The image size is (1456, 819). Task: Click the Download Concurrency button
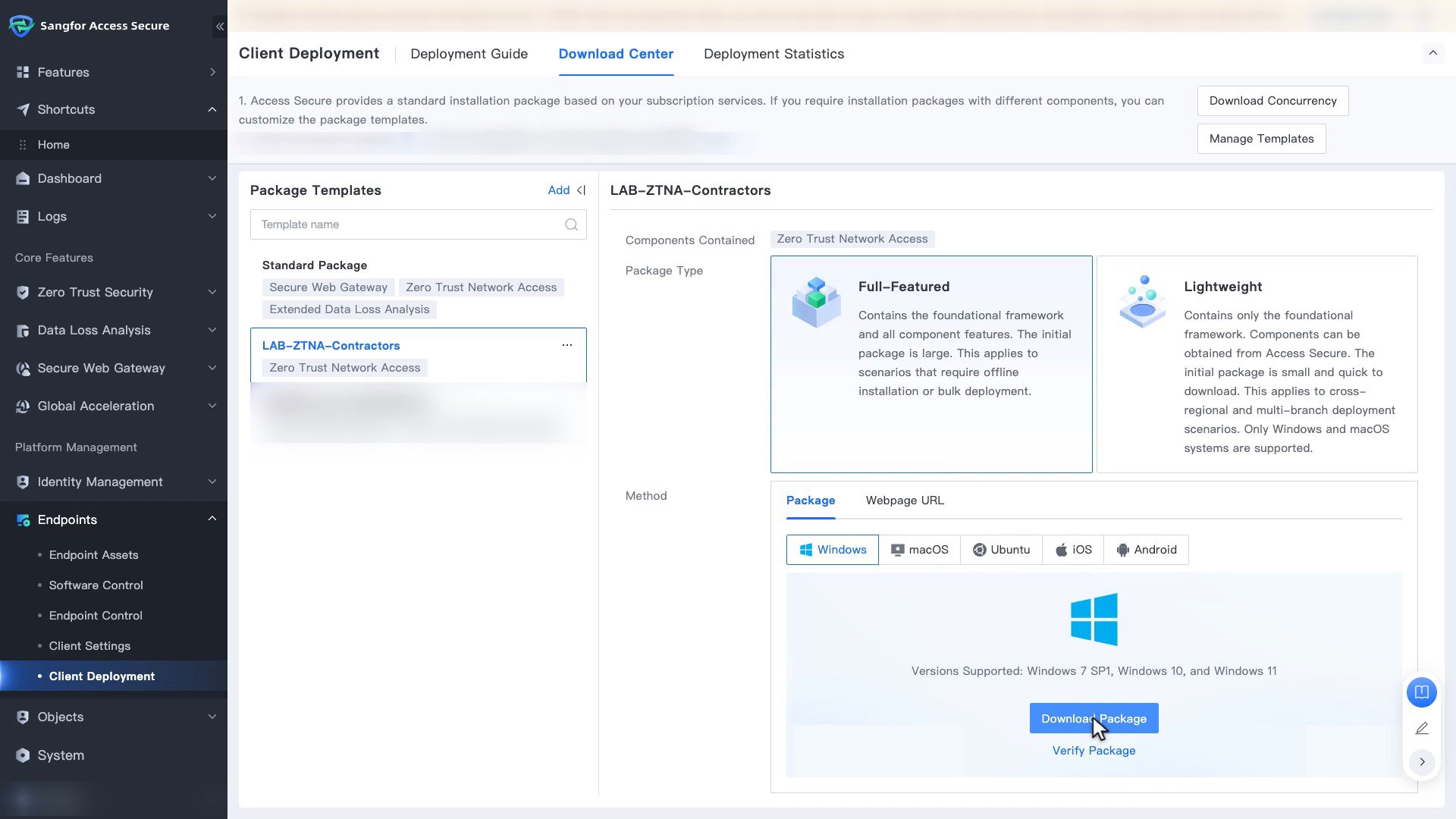tap(1272, 101)
